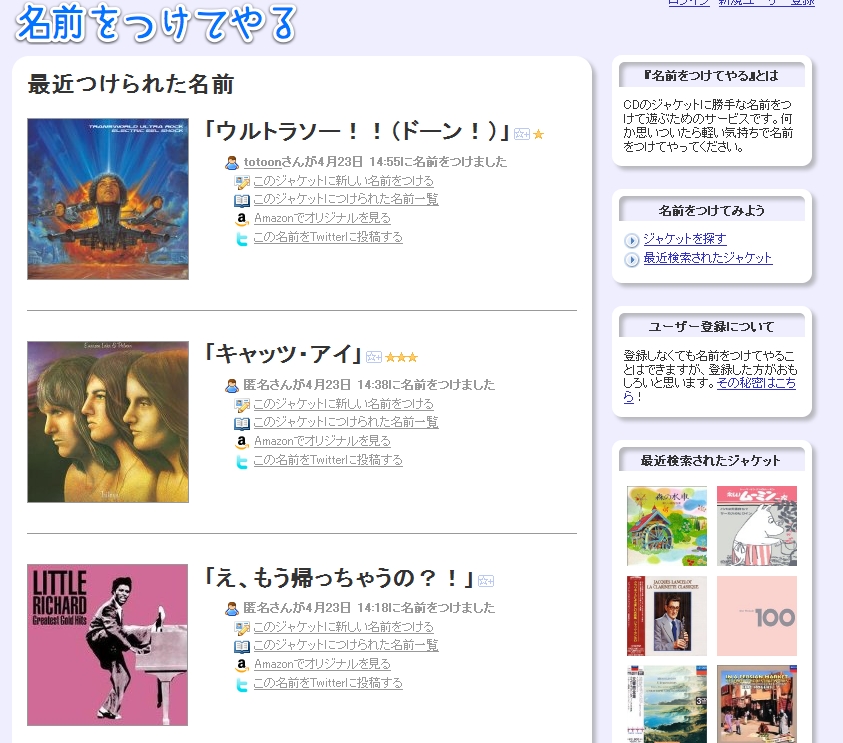Click the Twitter icon under the え、もう帰っちゃうの entry
Image resolution: width=843 pixels, height=743 pixels.
tap(242, 684)
